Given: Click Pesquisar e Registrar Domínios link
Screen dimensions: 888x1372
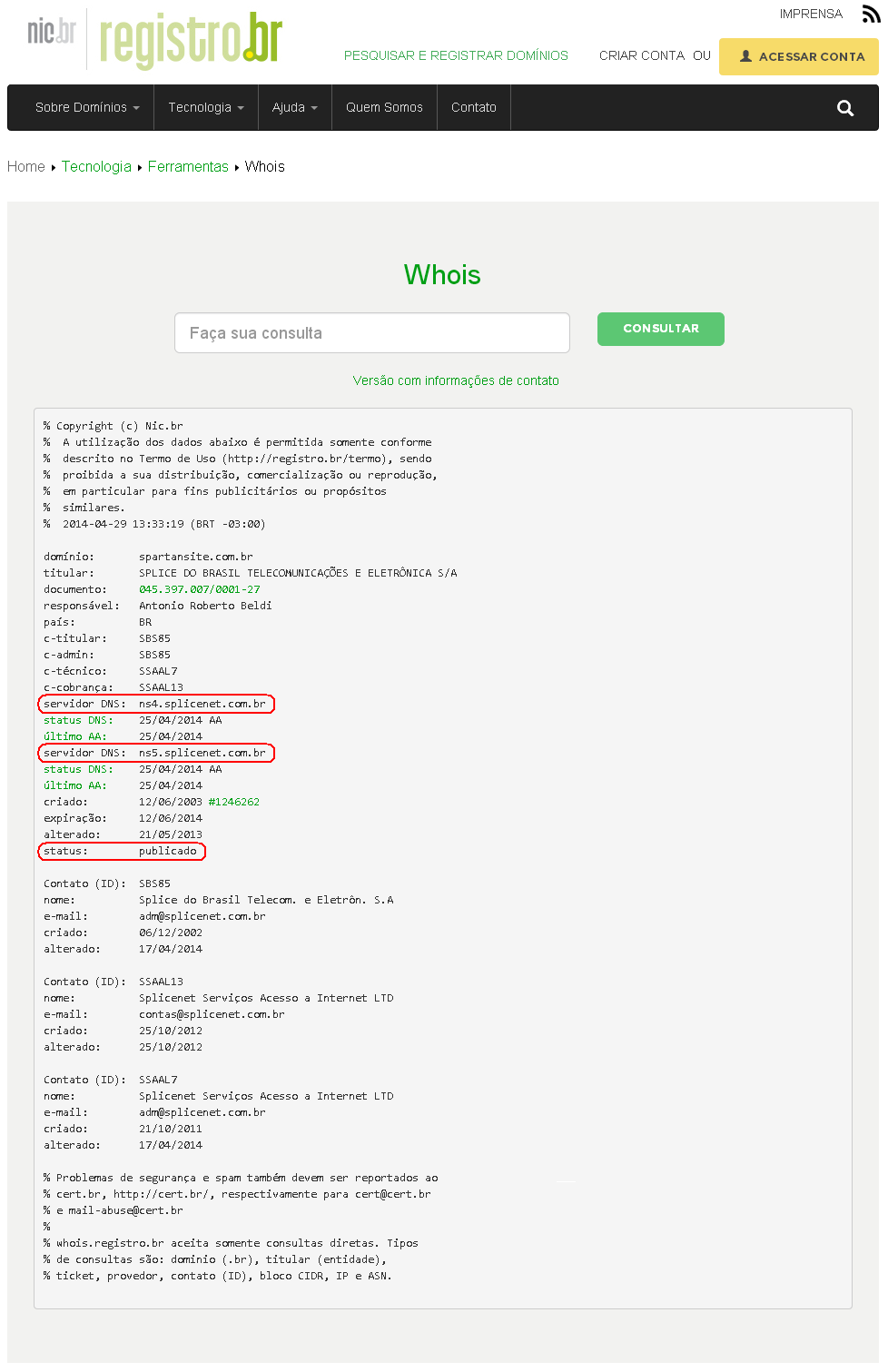Looking at the screenshot, I should point(456,55).
